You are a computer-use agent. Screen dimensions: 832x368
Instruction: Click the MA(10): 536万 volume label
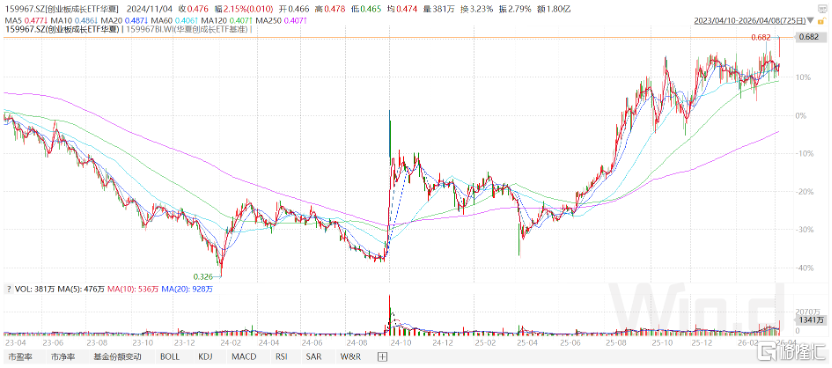tap(133, 289)
